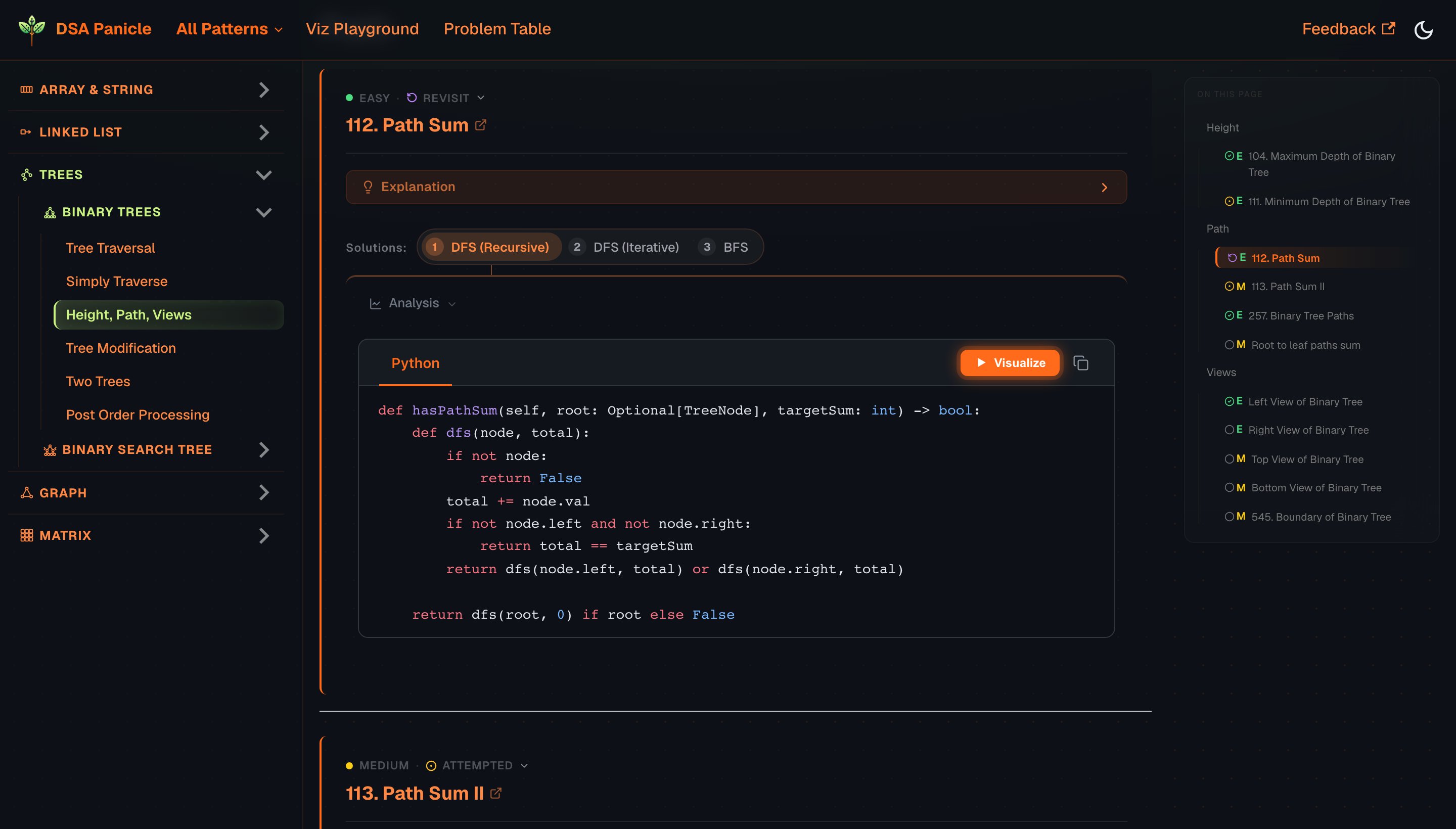Image resolution: width=1456 pixels, height=829 pixels.
Task: Select the Python code tab
Action: pos(415,363)
